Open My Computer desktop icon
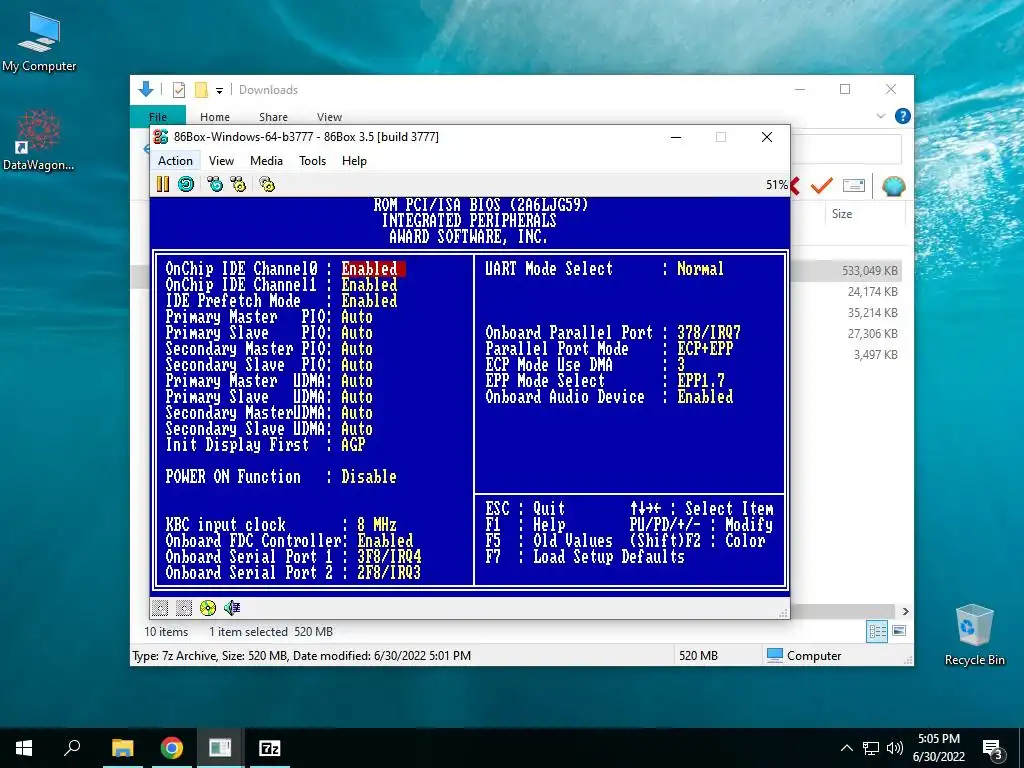This screenshot has width=1024, height=768. (x=39, y=43)
